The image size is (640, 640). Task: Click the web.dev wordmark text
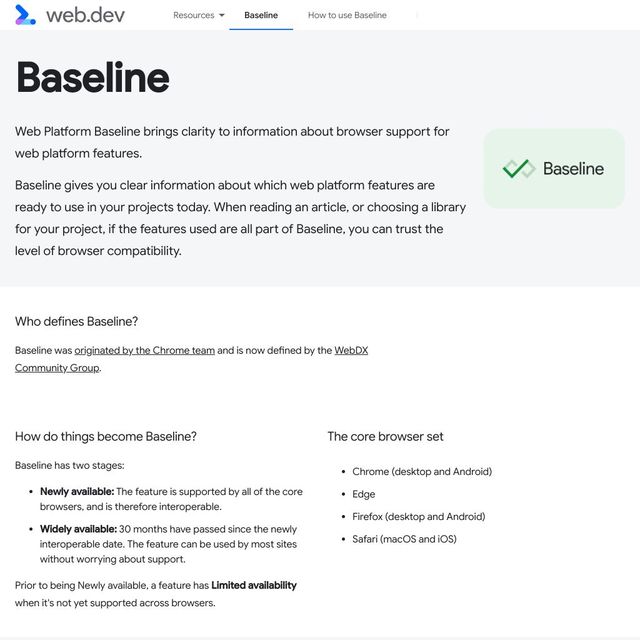coord(85,15)
